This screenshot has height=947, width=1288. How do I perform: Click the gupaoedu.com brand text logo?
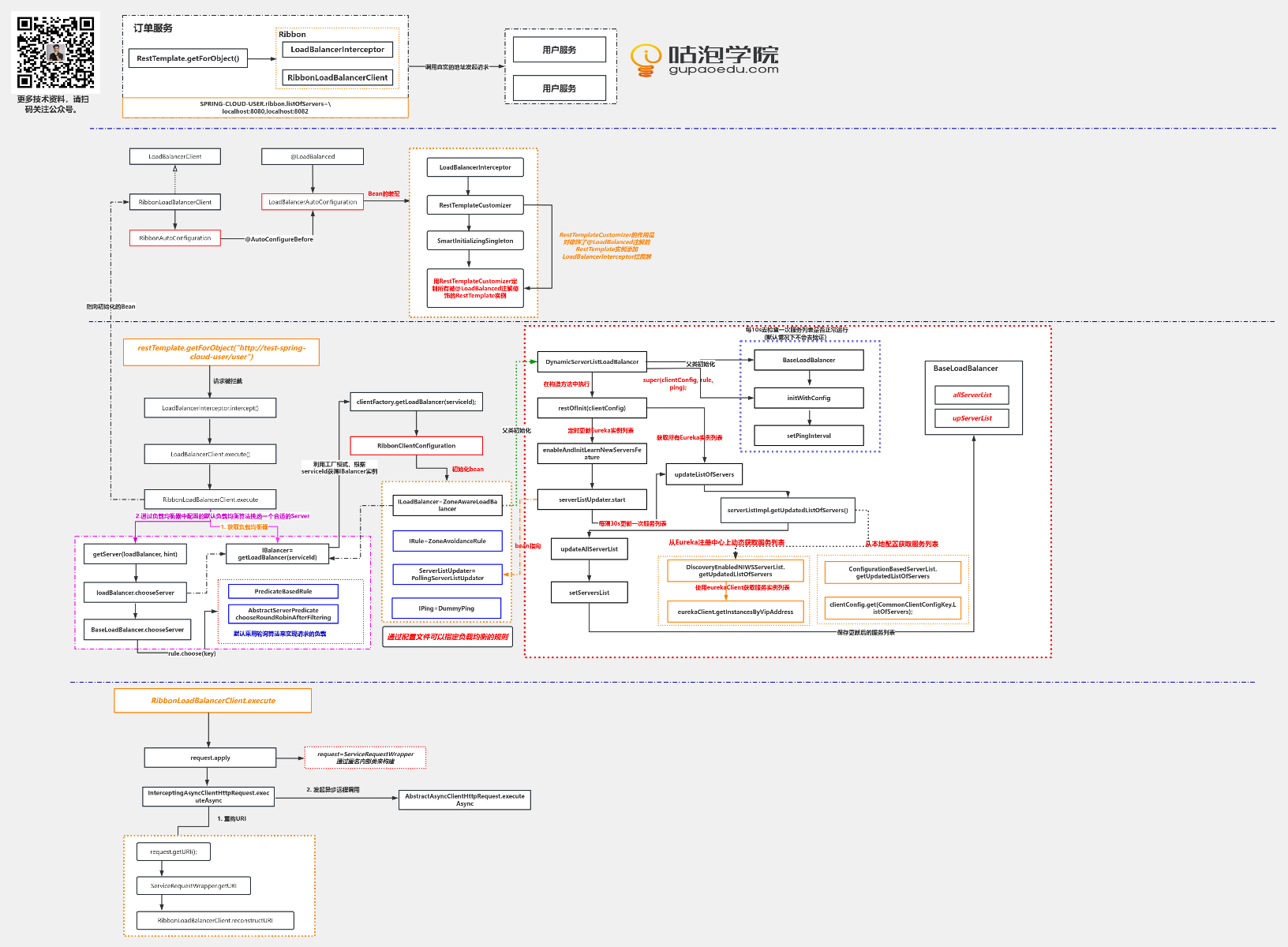723,71
